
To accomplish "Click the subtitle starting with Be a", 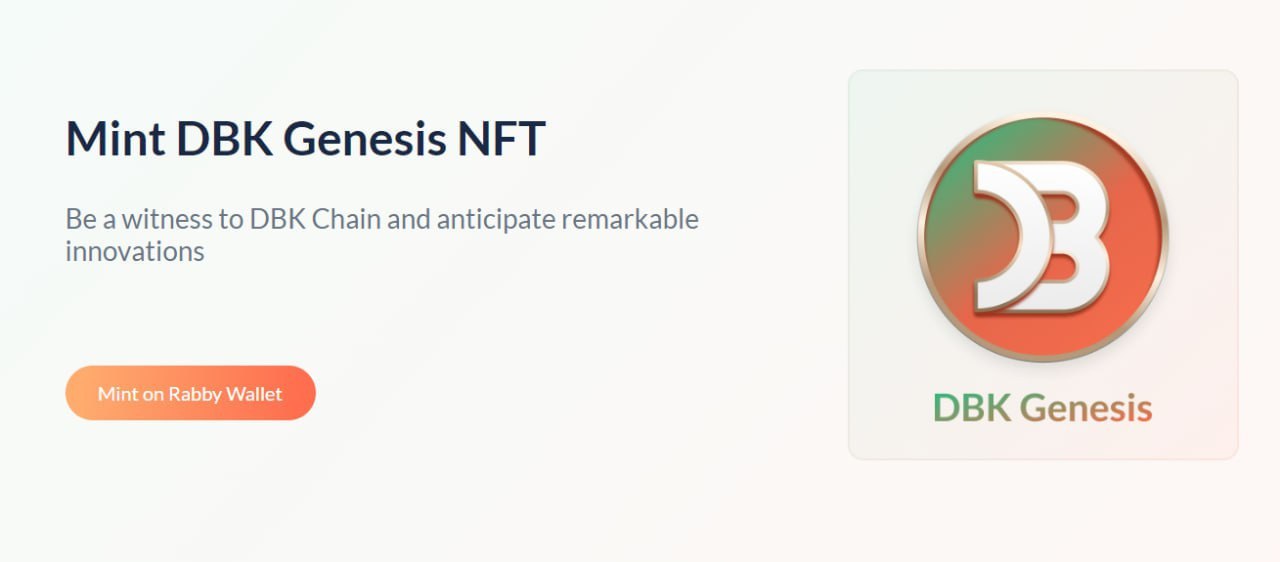I will pos(382,235).
